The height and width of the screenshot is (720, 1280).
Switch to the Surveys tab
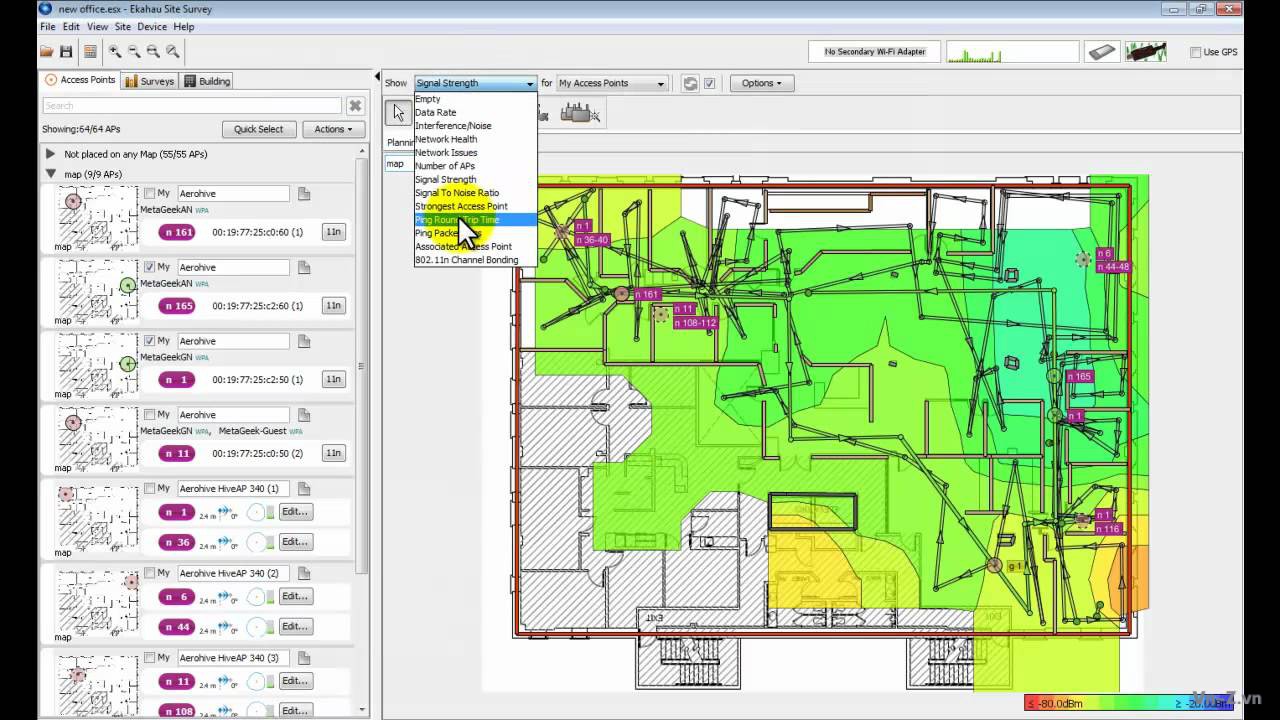[149, 81]
